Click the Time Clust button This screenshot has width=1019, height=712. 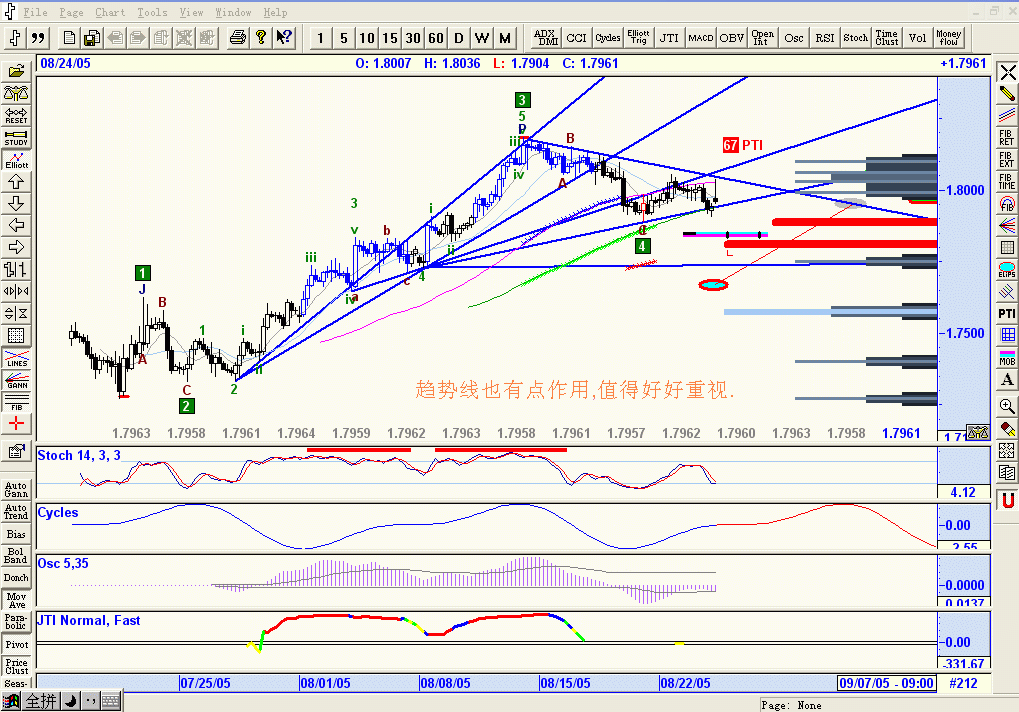point(886,38)
